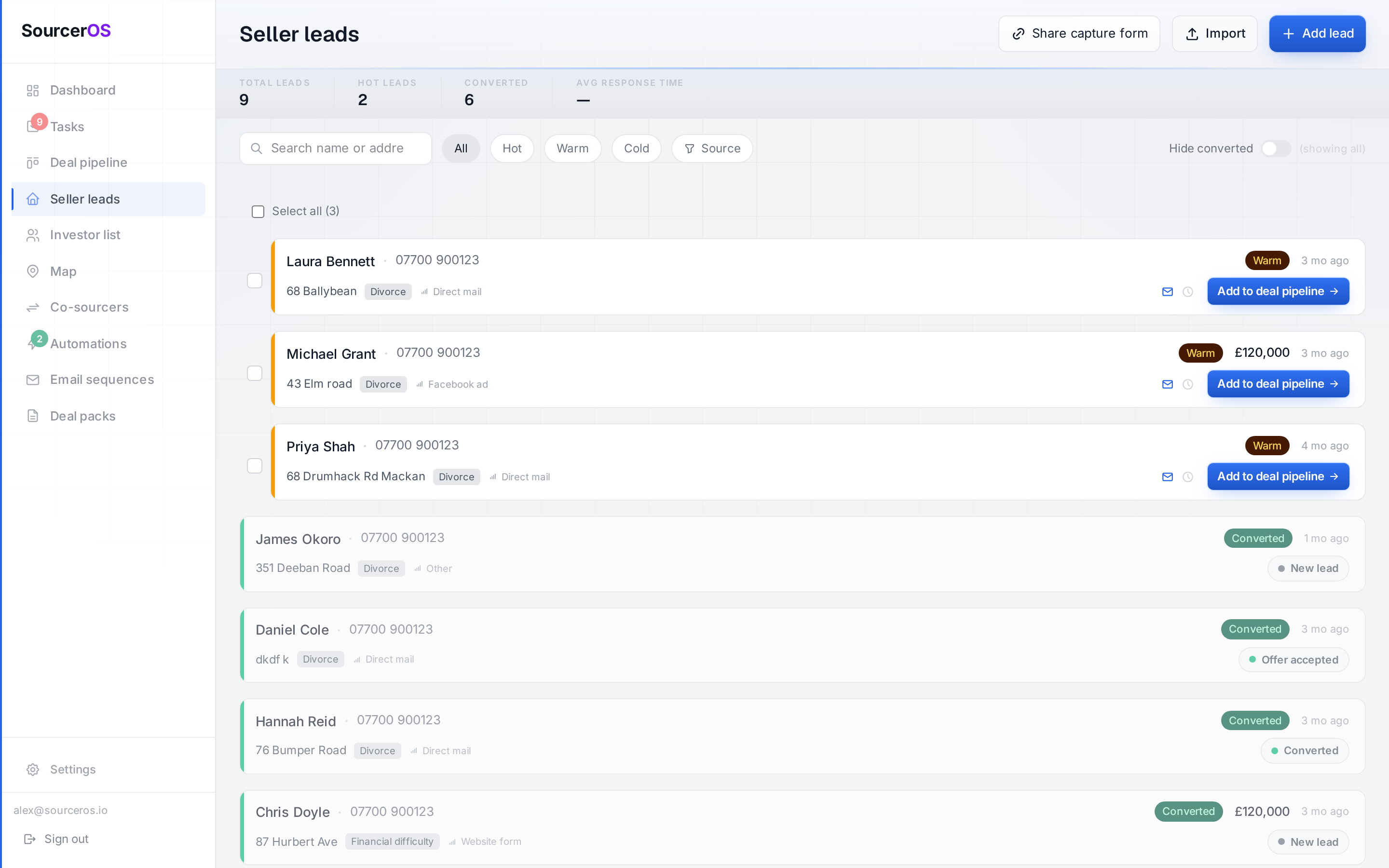
Task: Click the search name or address field
Action: [336, 149]
